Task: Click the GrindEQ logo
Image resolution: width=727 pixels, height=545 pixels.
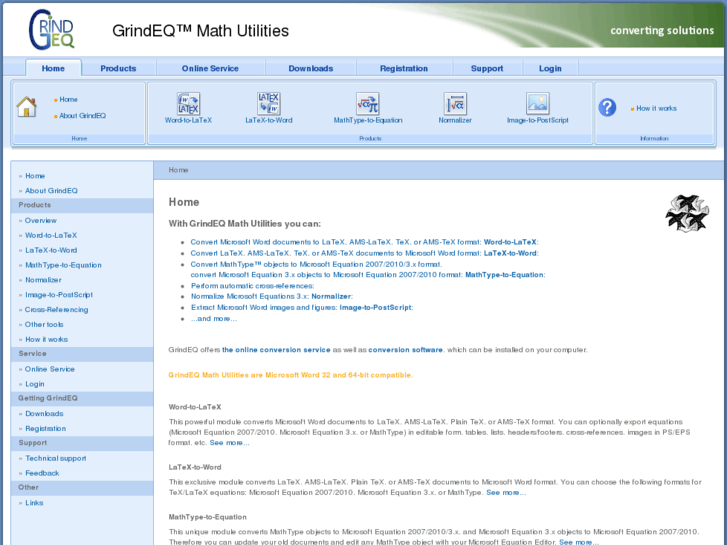Action: pyautogui.click(x=51, y=30)
